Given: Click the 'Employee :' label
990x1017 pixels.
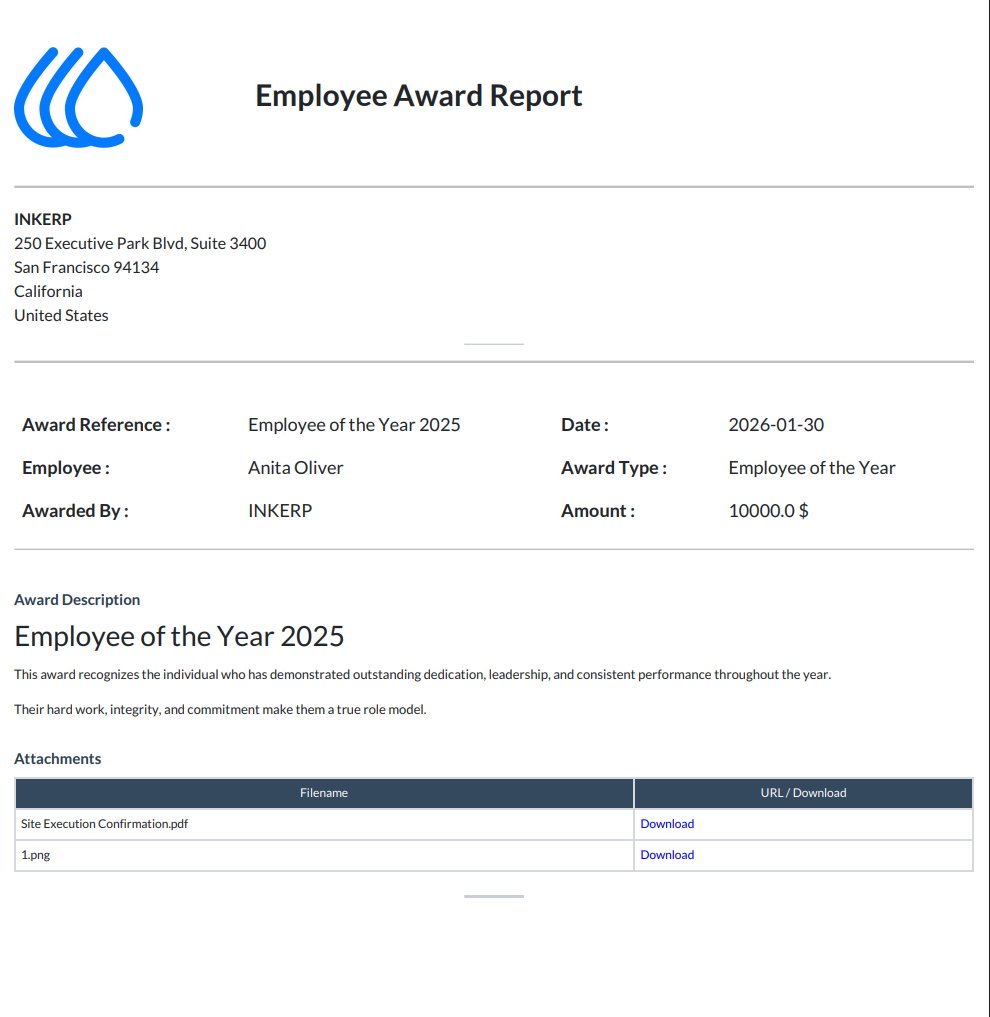Looking at the screenshot, I should (x=66, y=468).
